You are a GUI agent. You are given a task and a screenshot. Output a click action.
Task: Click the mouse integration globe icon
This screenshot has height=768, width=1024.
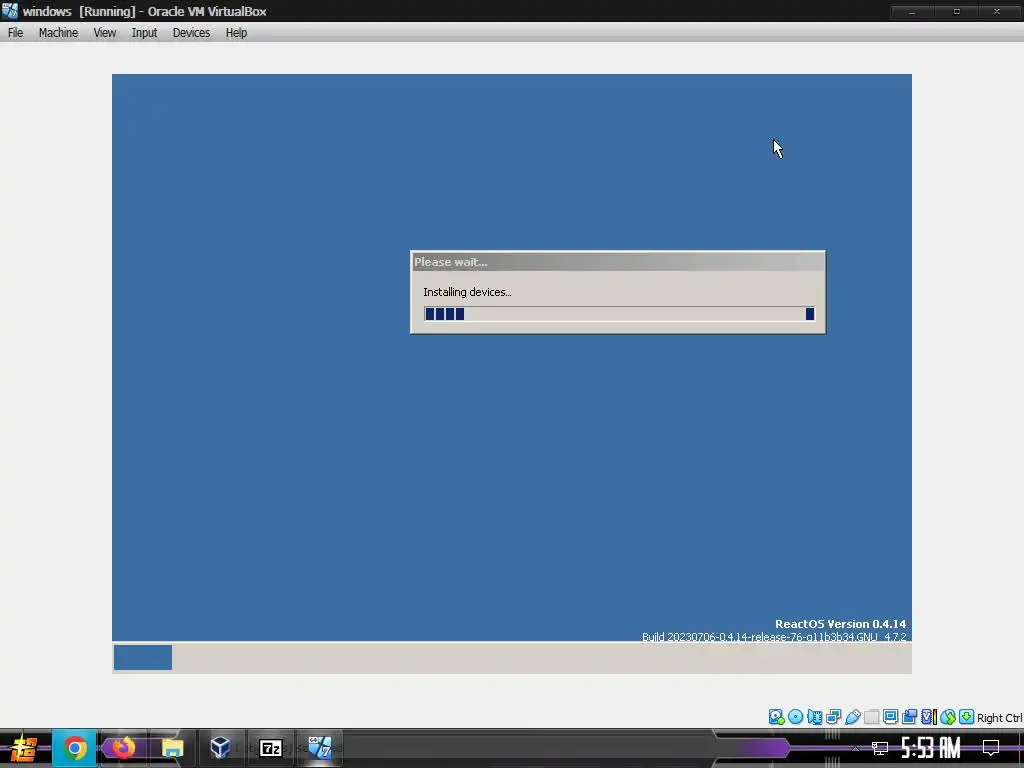point(948,717)
